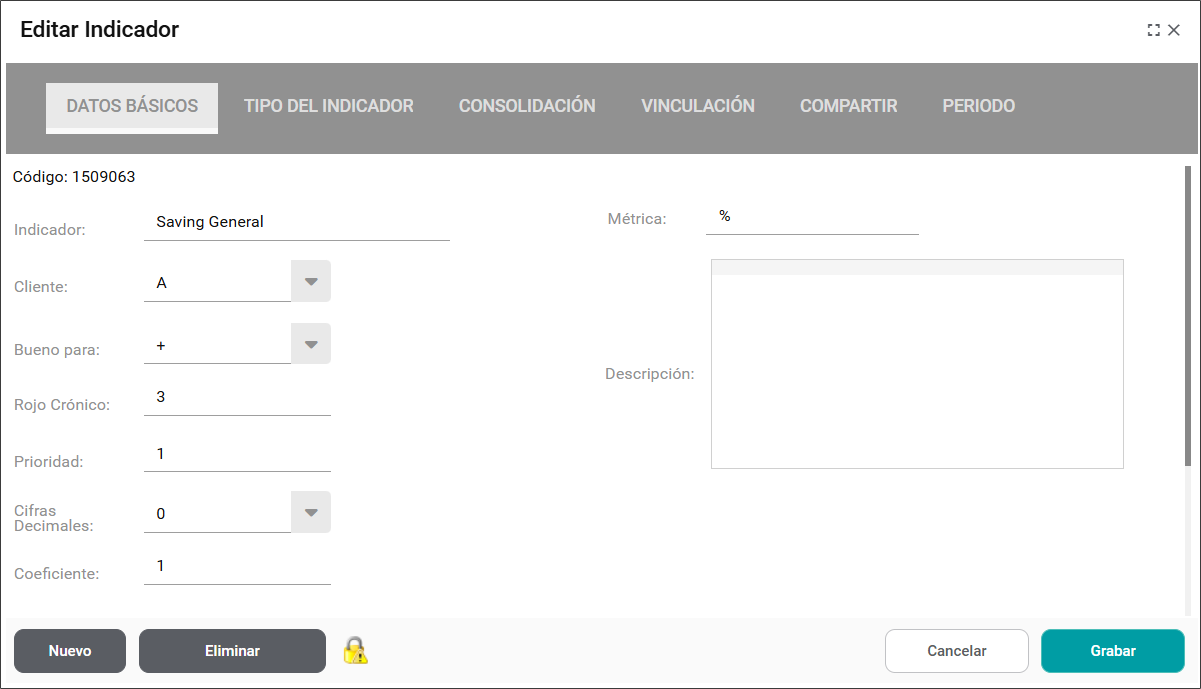Screen dimensions: 1201x689
Task: Click the padlock warning icon
Action: pyautogui.click(x=355, y=651)
